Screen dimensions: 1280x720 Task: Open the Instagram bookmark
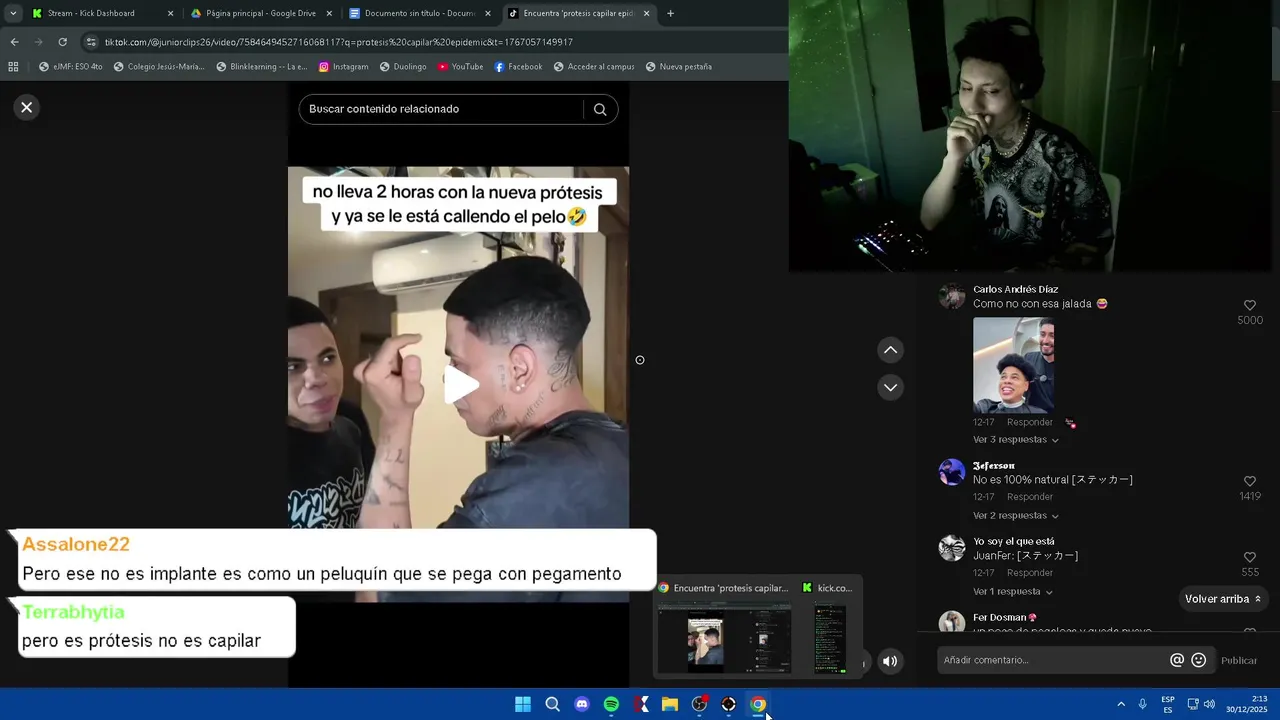click(x=343, y=67)
